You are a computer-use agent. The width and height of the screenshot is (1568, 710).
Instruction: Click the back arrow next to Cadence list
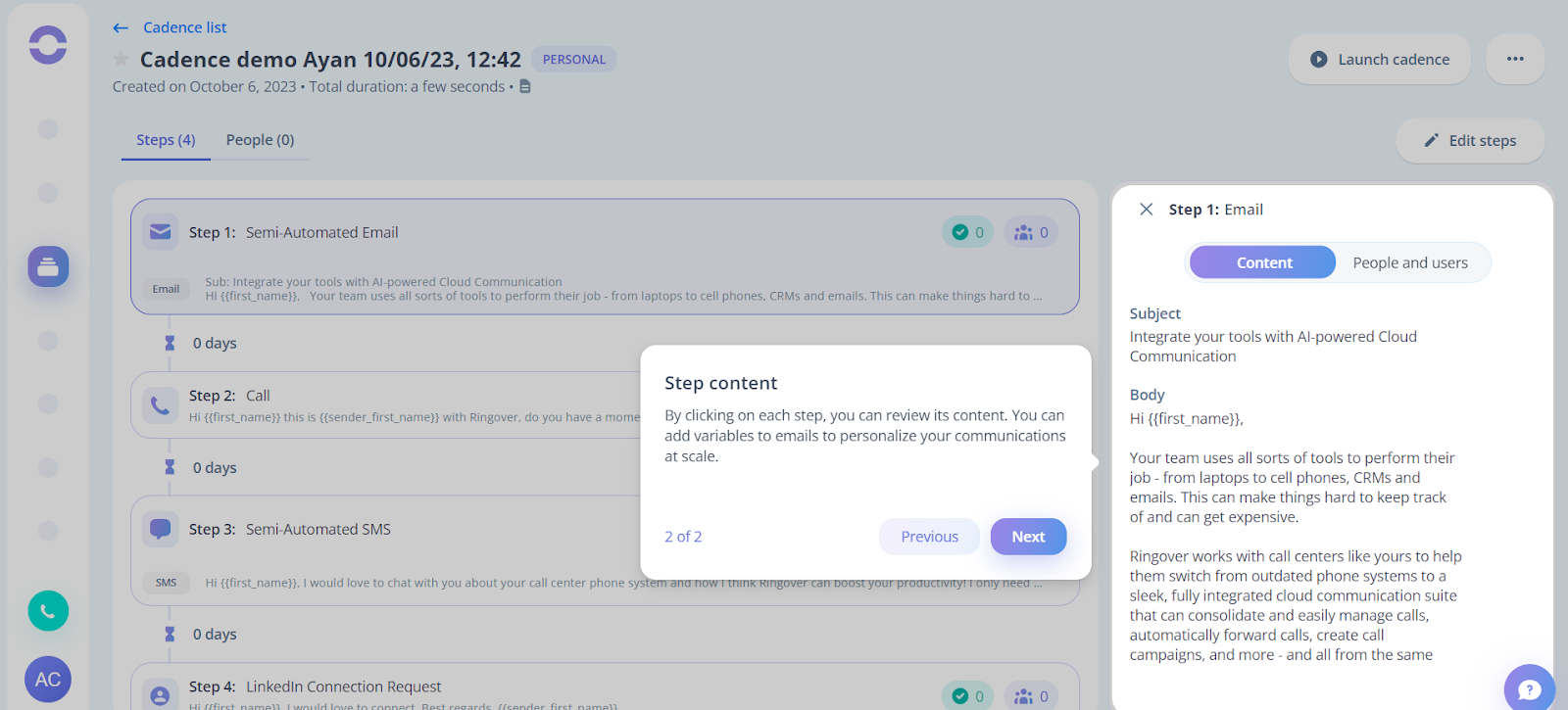(121, 27)
